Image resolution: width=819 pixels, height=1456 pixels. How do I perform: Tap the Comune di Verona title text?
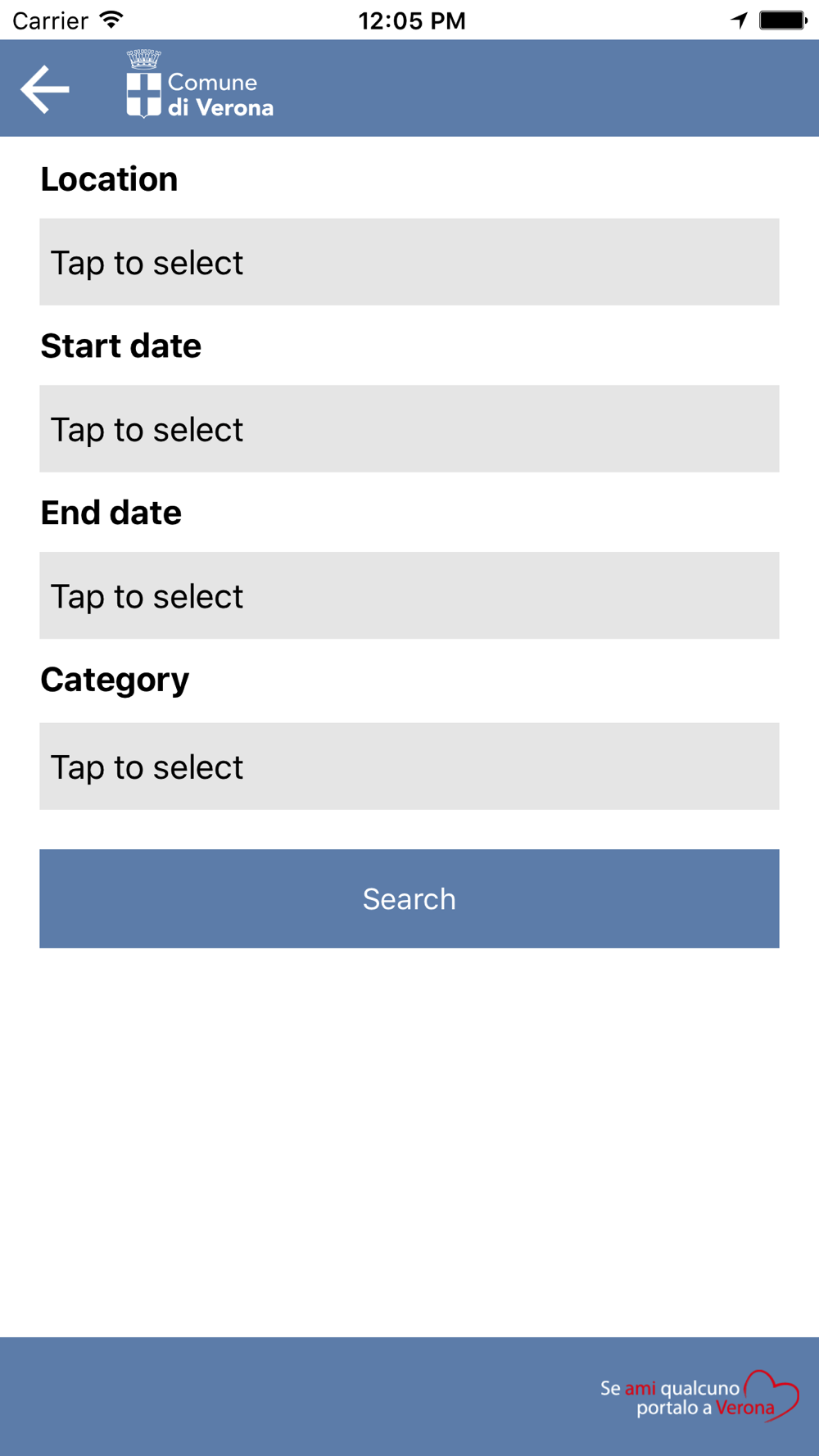pos(220,95)
